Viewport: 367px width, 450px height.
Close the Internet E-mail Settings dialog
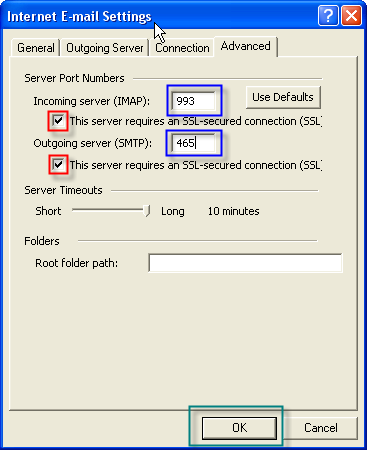coord(351,15)
